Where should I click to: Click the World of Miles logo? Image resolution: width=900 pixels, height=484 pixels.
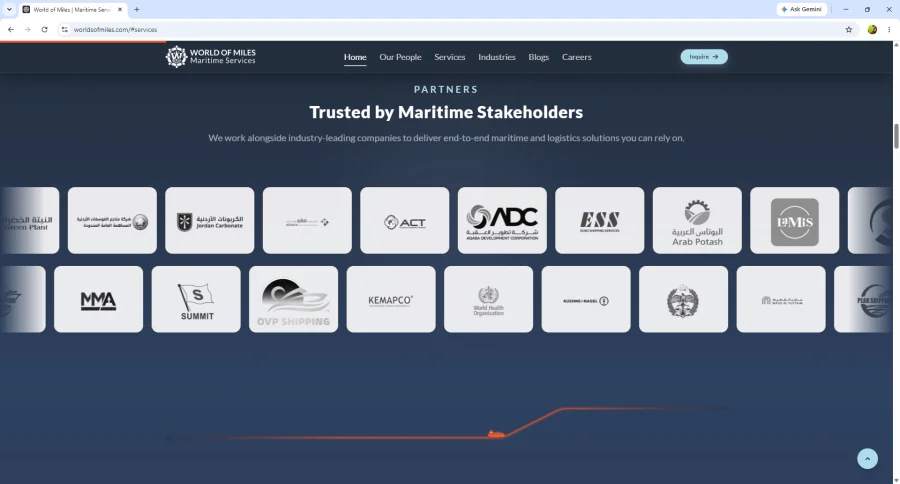[211, 57]
